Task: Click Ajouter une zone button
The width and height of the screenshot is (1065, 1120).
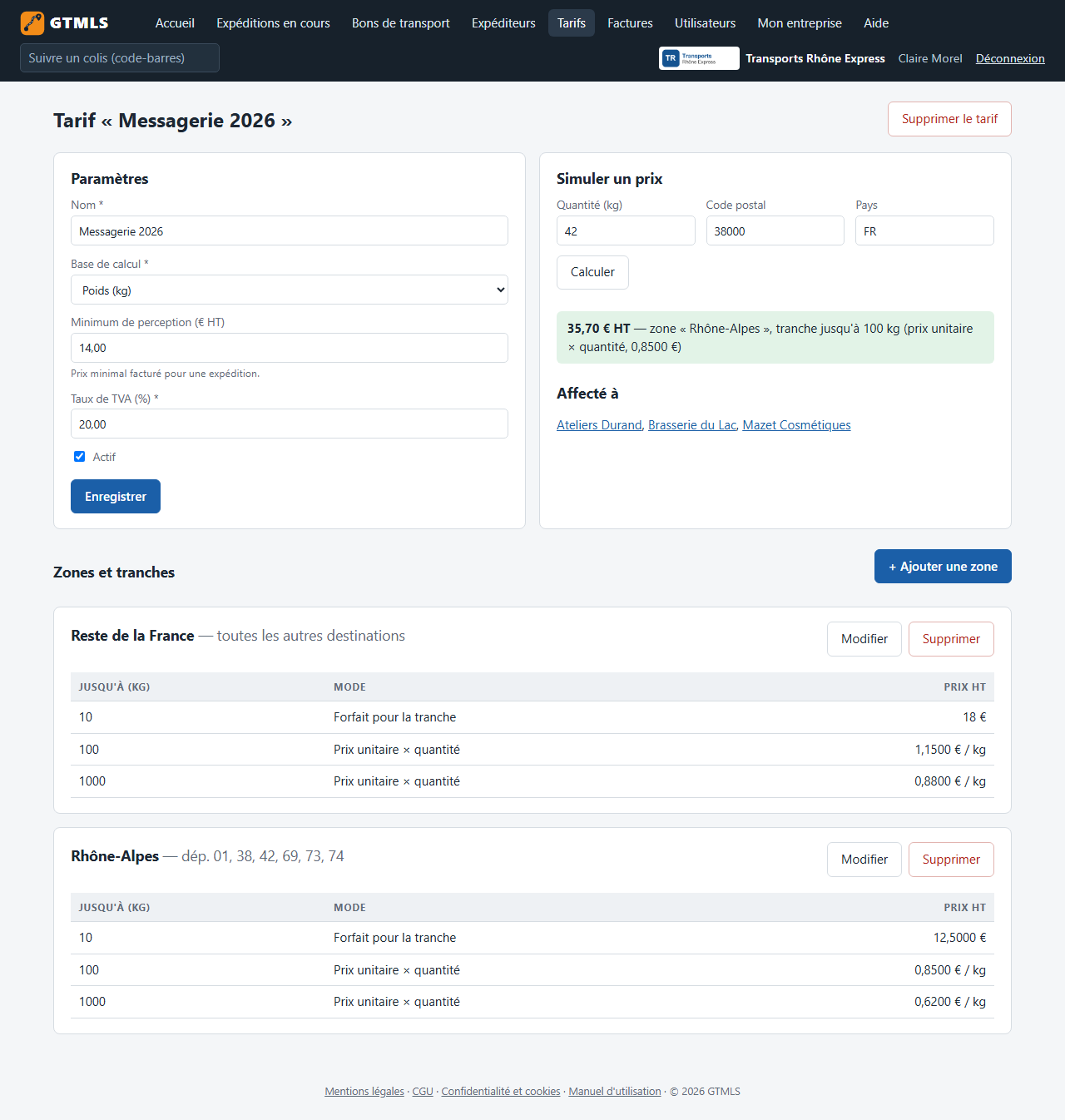Action: (943, 567)
